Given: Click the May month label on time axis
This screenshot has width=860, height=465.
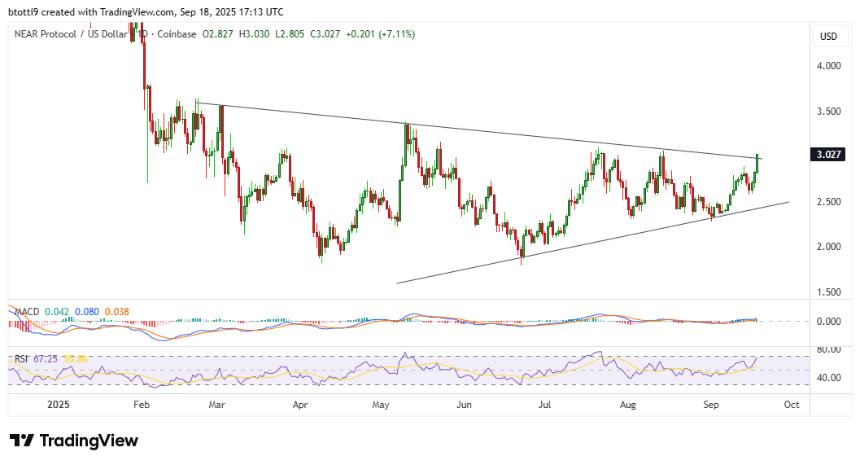Looking at the screenshot, I should click(380, 407).
